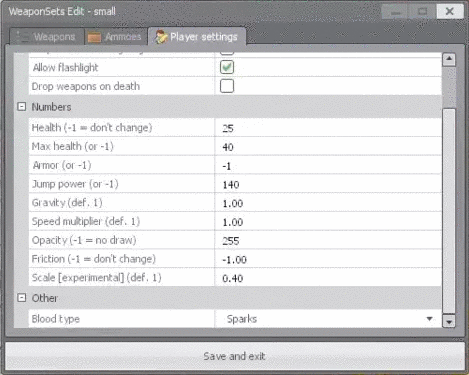
Task: Edit the Health value field
Action: [x=328, y=128]
